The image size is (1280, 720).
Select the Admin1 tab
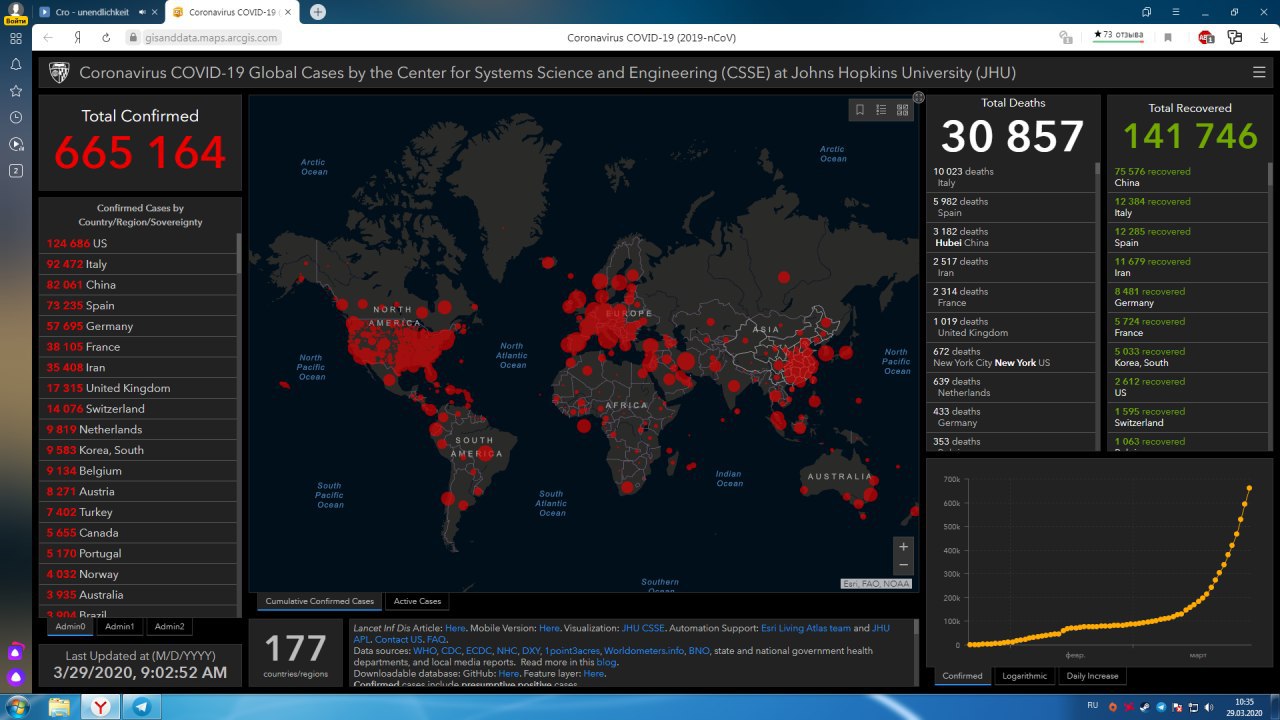(119, 626)
